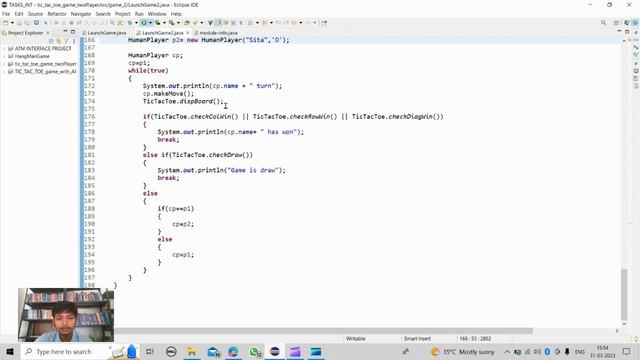Screen dimensions: 640x360
Task: Open the Run menu
Action: pos(139,14)
